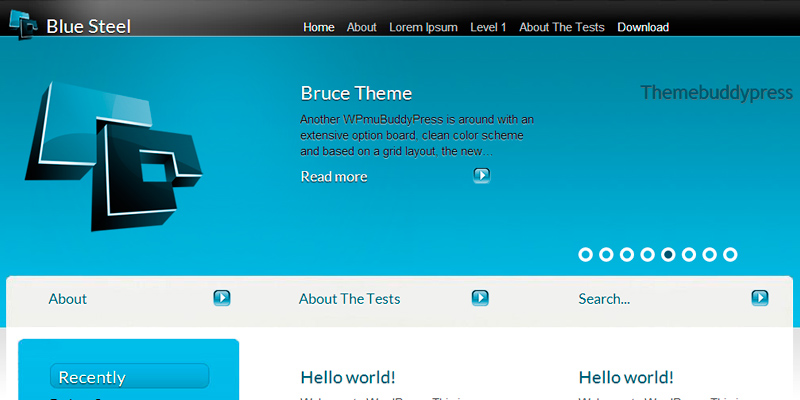800x400 pixels.
Task: Open About The Tests in gray bar
Action: [x=349, y=299]
